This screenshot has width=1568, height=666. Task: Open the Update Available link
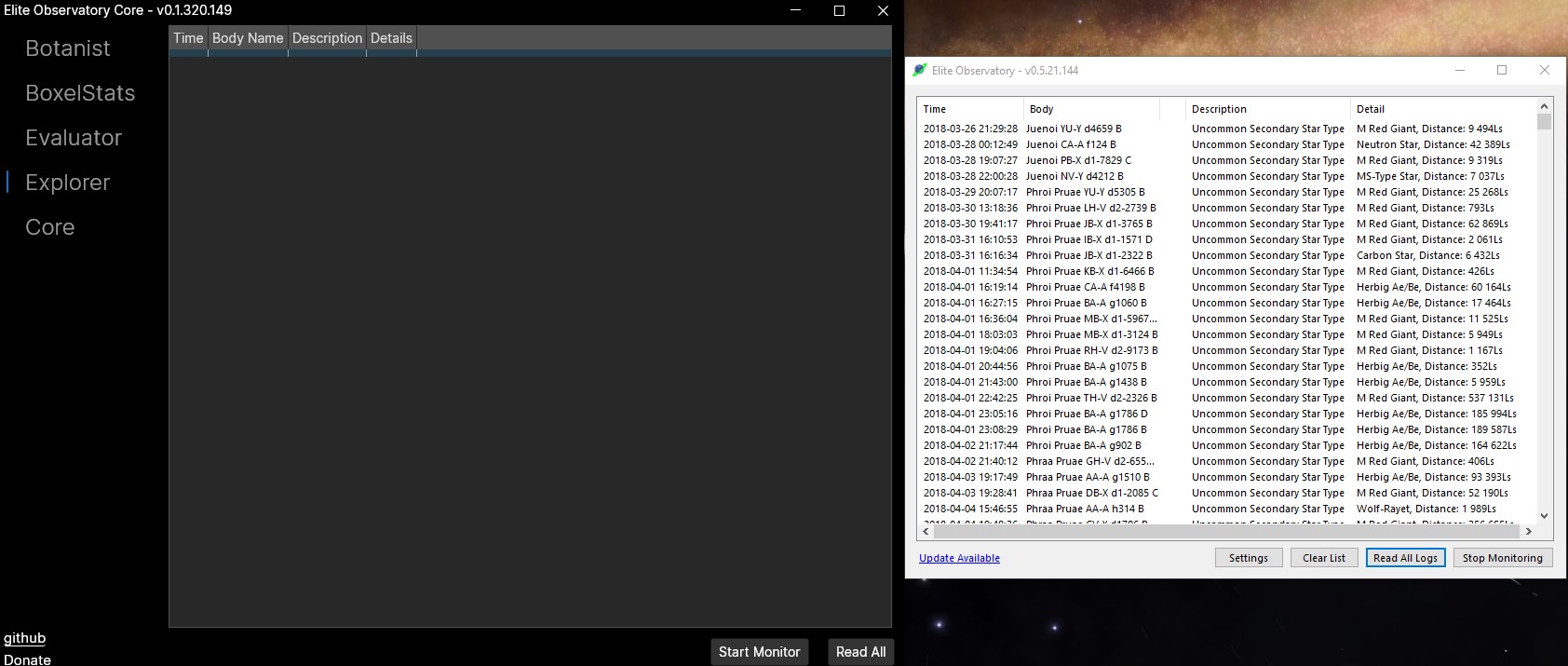pyautogui.click(x=959, y=558)
